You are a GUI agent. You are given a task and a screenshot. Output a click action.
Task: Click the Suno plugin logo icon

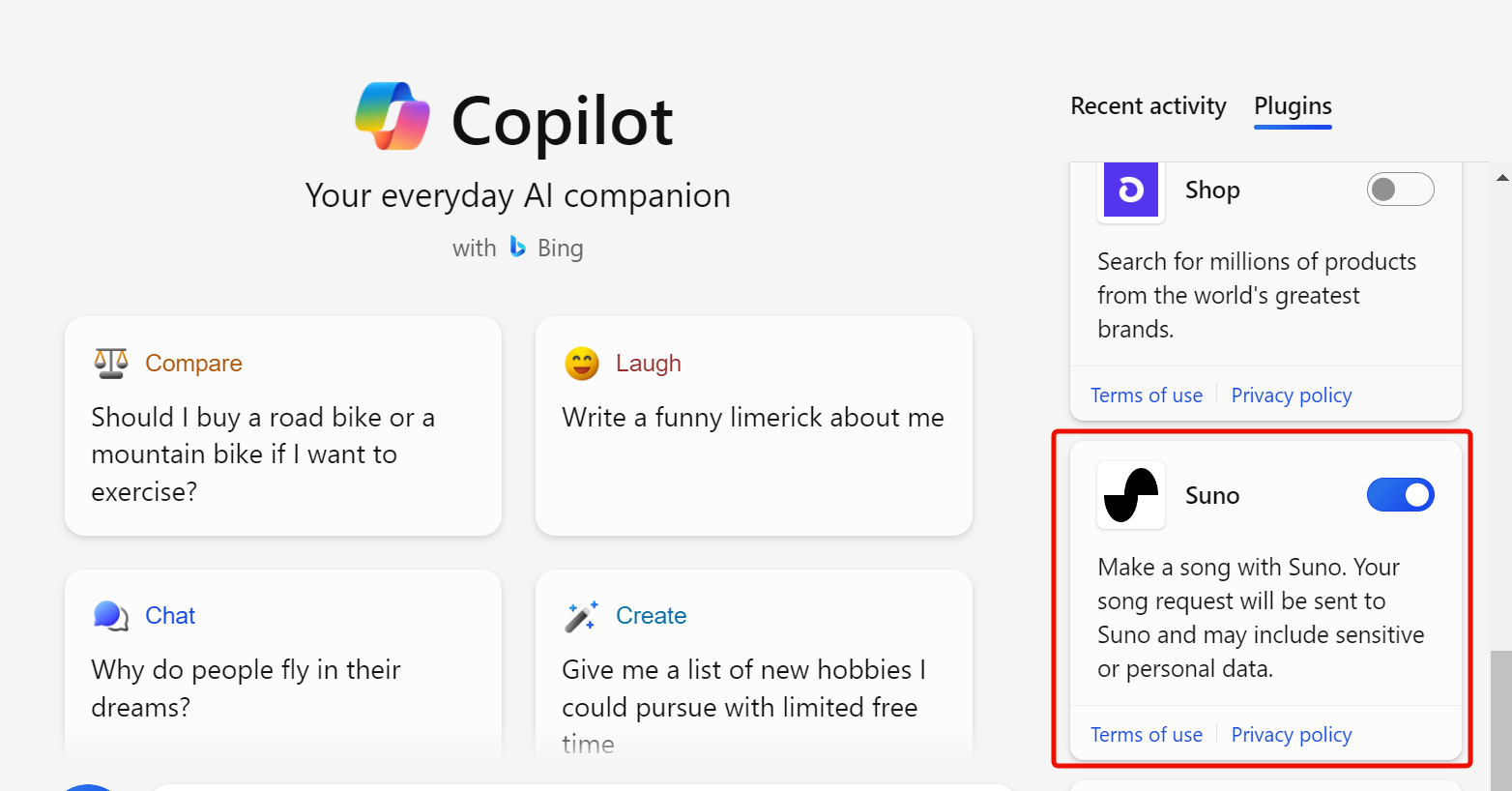click(1130, 495)
